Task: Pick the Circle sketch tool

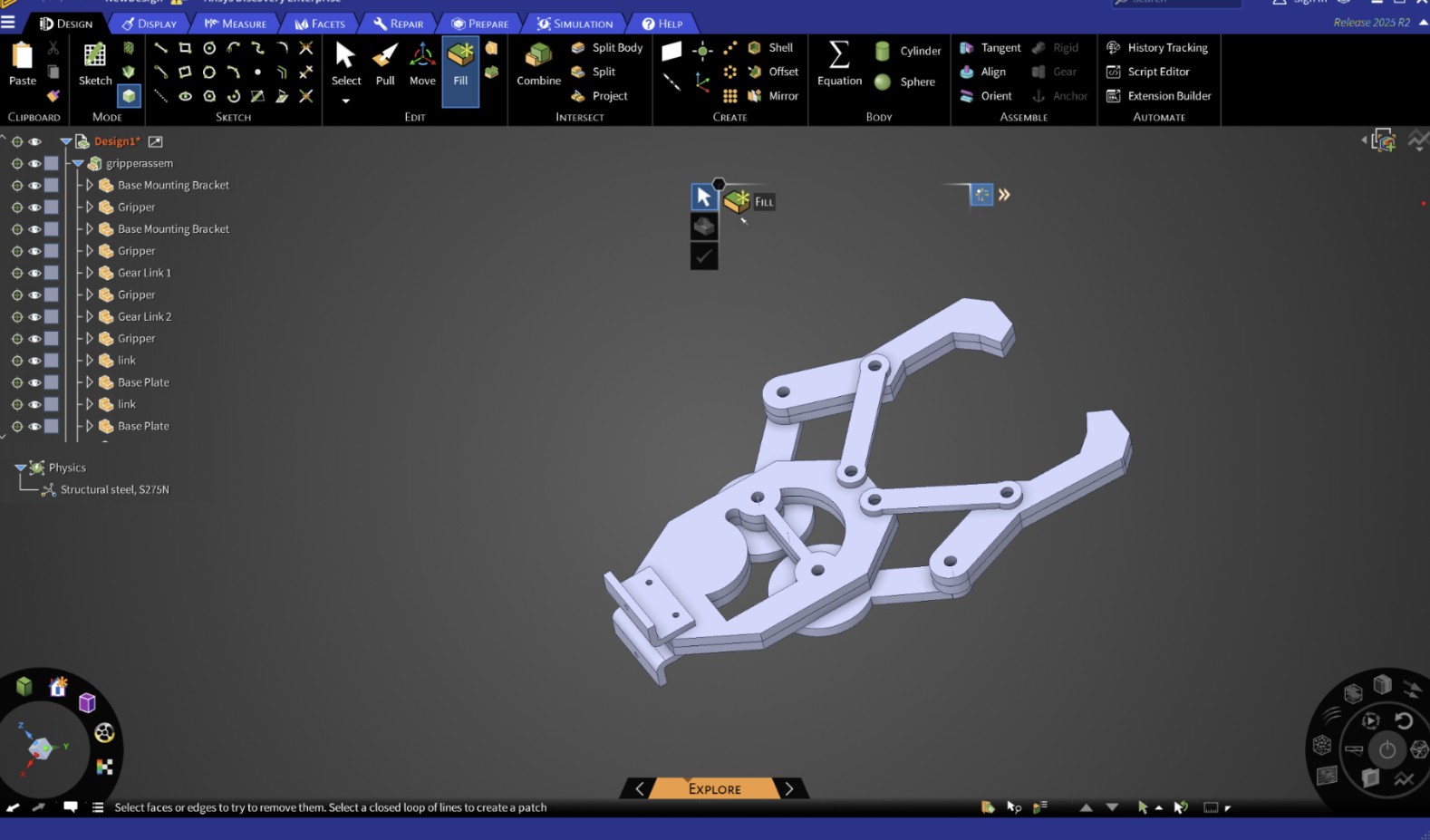Action: tap(209, 48)
